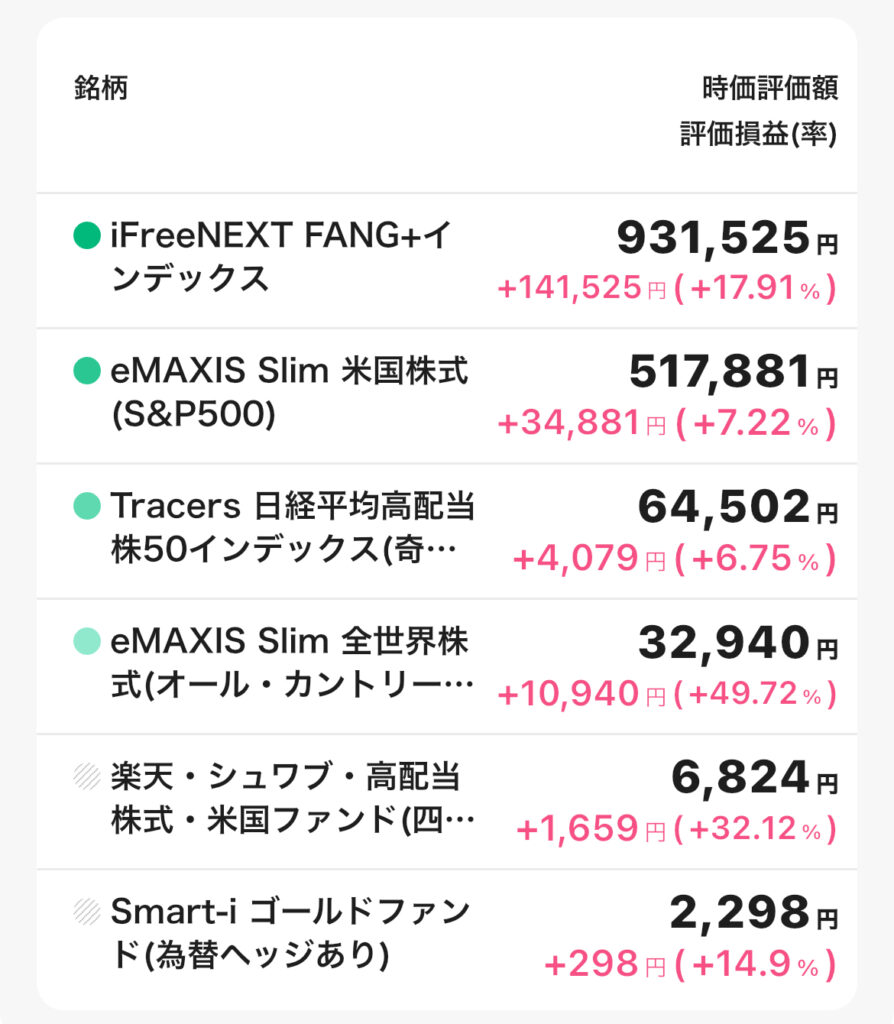Image resolution: width=894 pixels, height=1024 pixels.
Task: Click the +10,940円 (+49.72%) profit figure
Action: pyautogui.click(x=667, y=694)
